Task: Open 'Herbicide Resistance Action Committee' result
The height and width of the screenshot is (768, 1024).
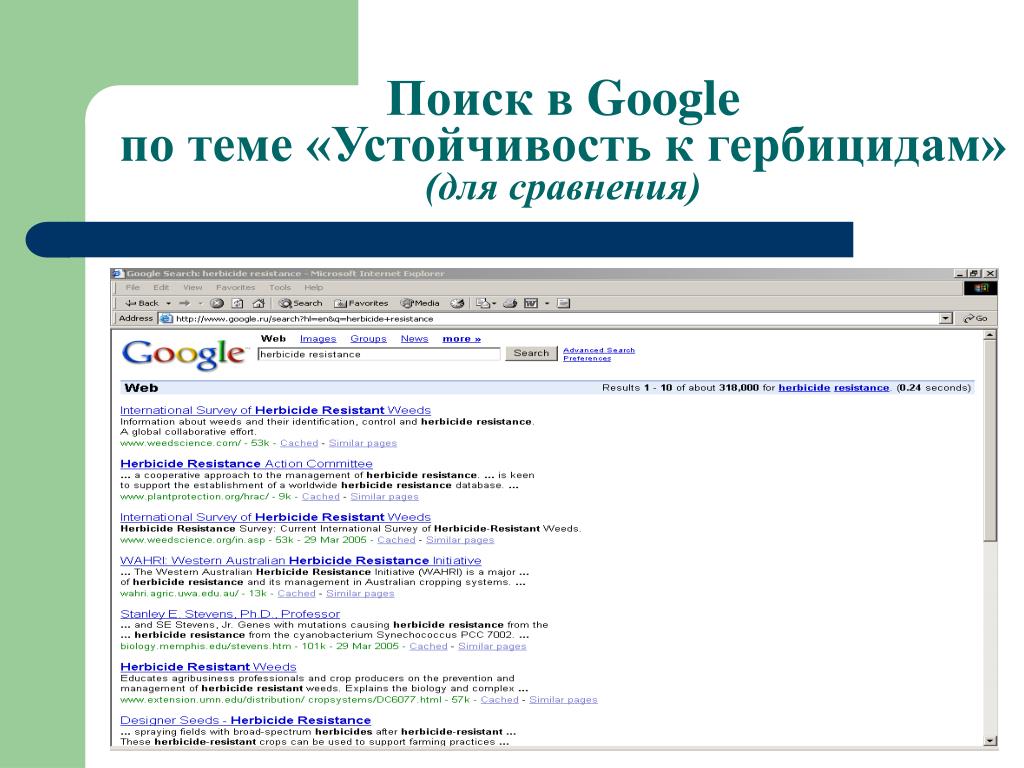Action: point(246,464)
